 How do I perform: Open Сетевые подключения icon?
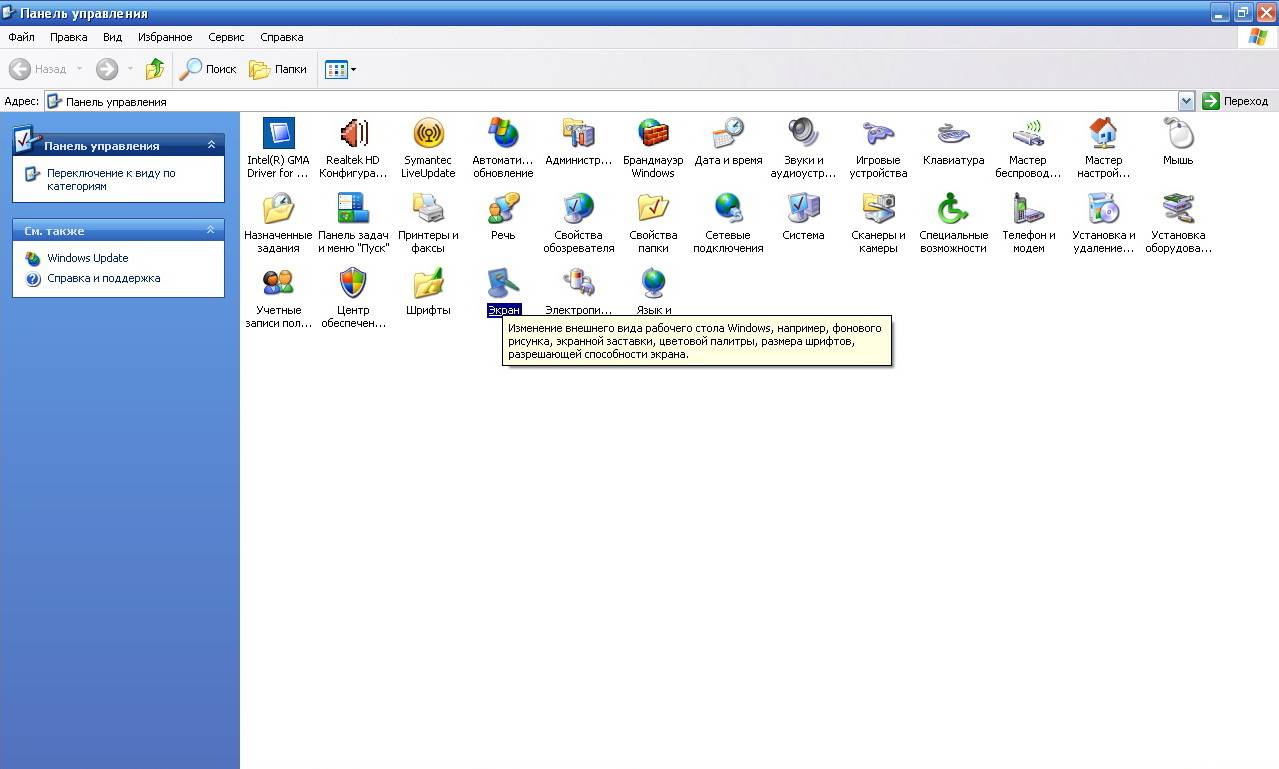728,208
